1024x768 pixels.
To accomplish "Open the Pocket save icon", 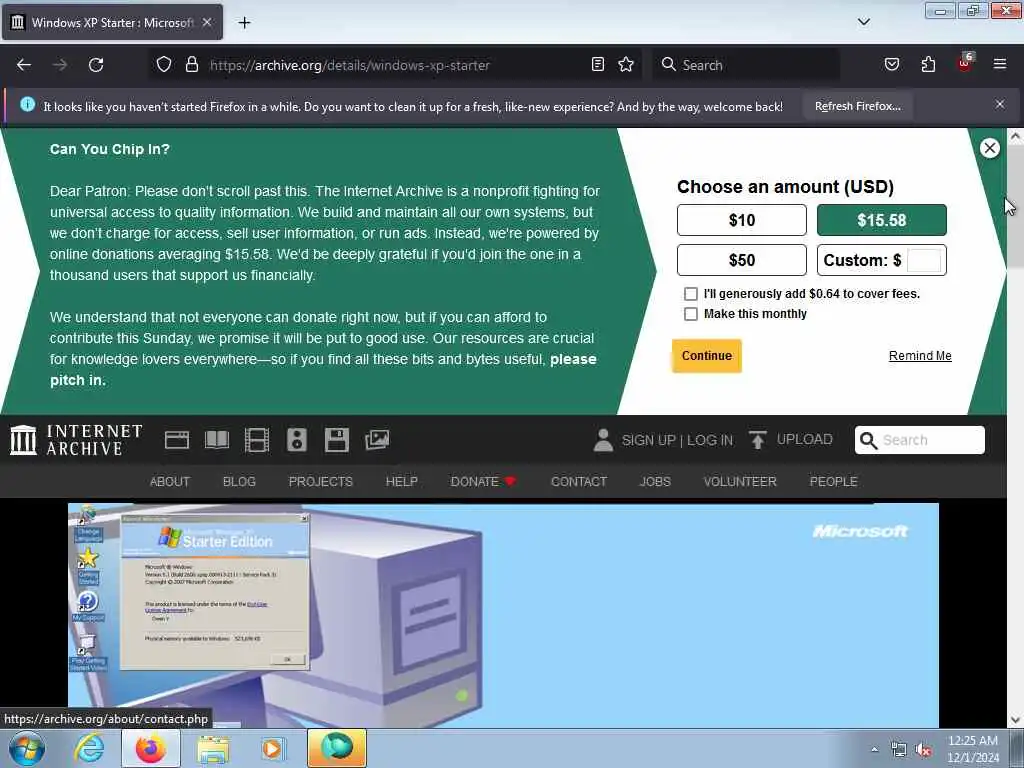I will point(891,64).
